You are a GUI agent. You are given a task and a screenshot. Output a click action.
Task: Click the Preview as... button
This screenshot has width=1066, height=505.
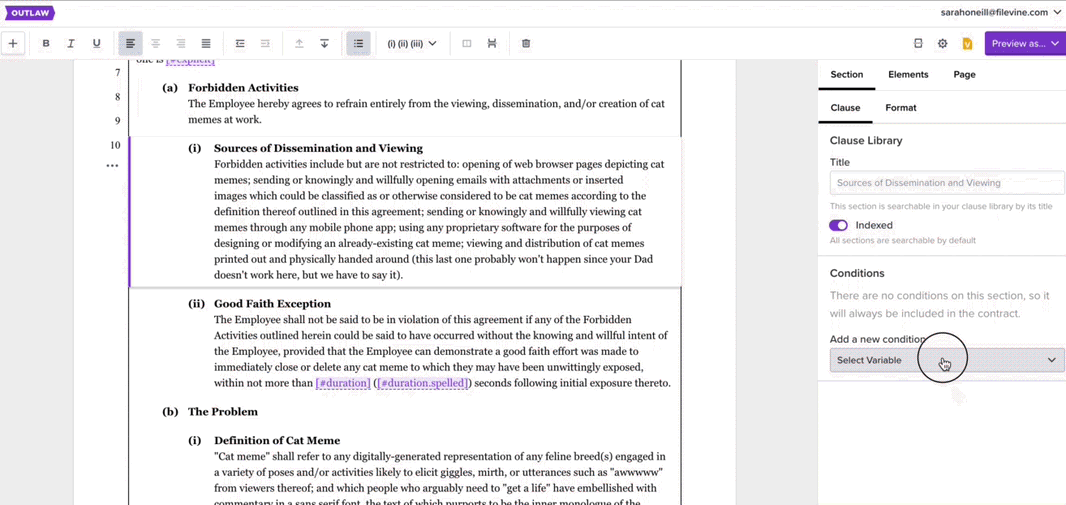pyautogui.click(x=1024, y=44)
